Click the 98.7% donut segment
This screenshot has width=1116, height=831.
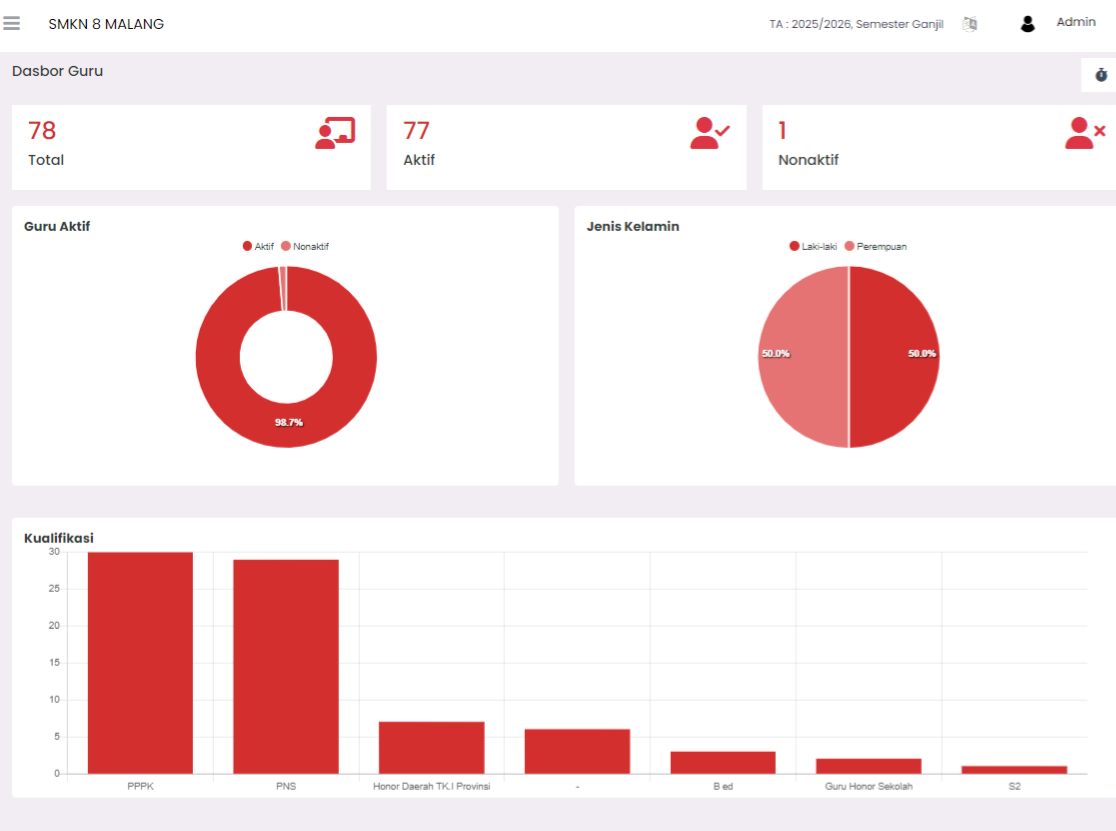(288, 422)
